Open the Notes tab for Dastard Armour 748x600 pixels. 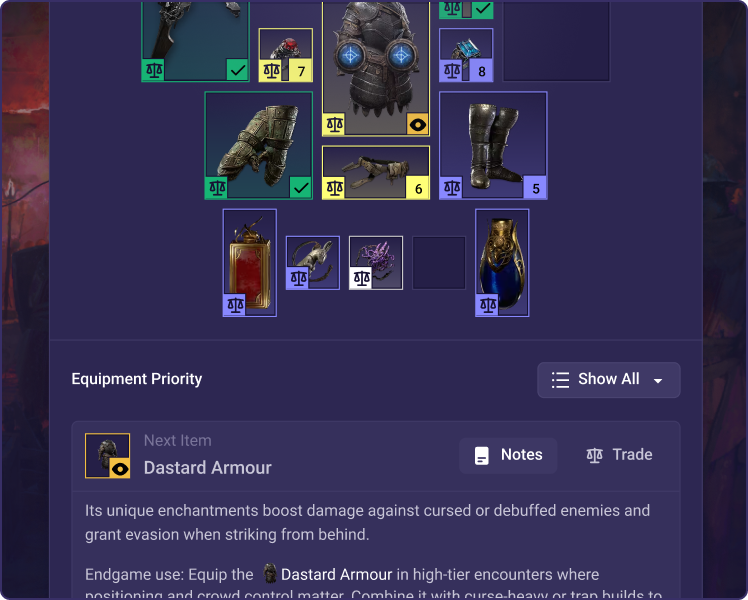click(508, 455)
